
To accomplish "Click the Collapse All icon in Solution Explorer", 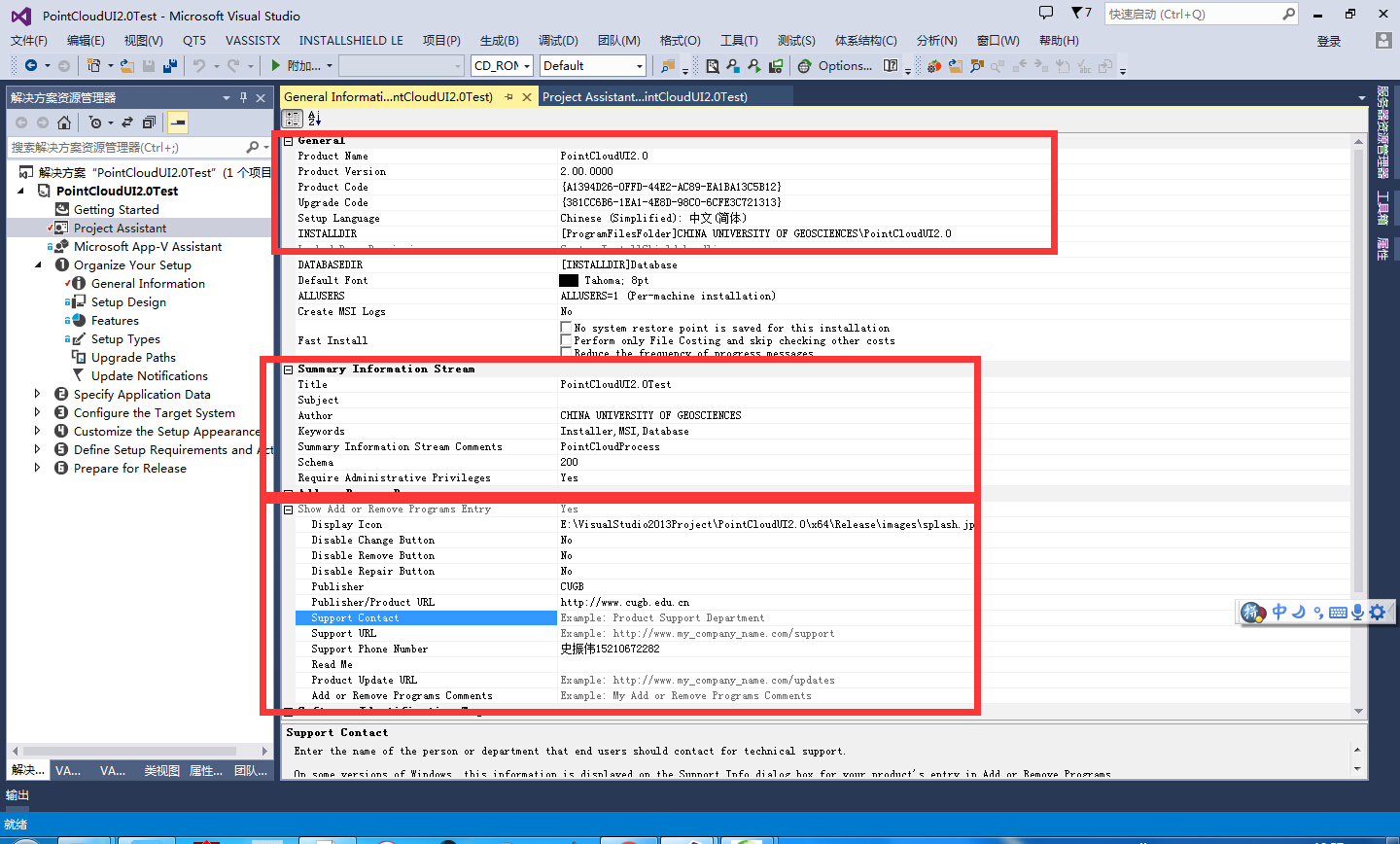I will click(x=149, y=123).
